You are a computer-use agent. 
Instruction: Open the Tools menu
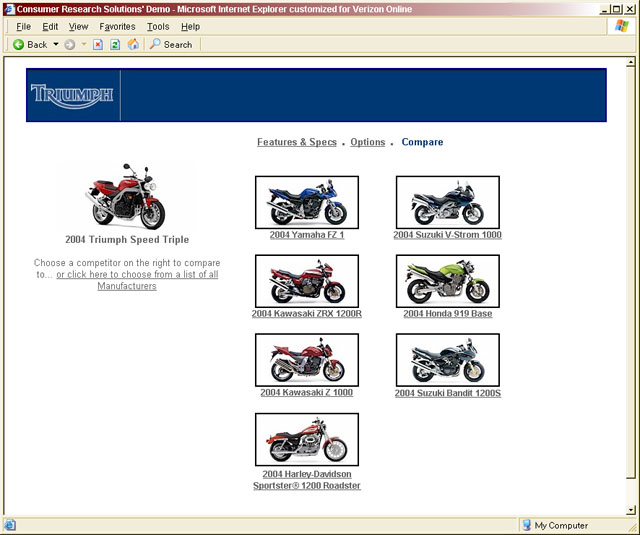(x=158, y=27)
